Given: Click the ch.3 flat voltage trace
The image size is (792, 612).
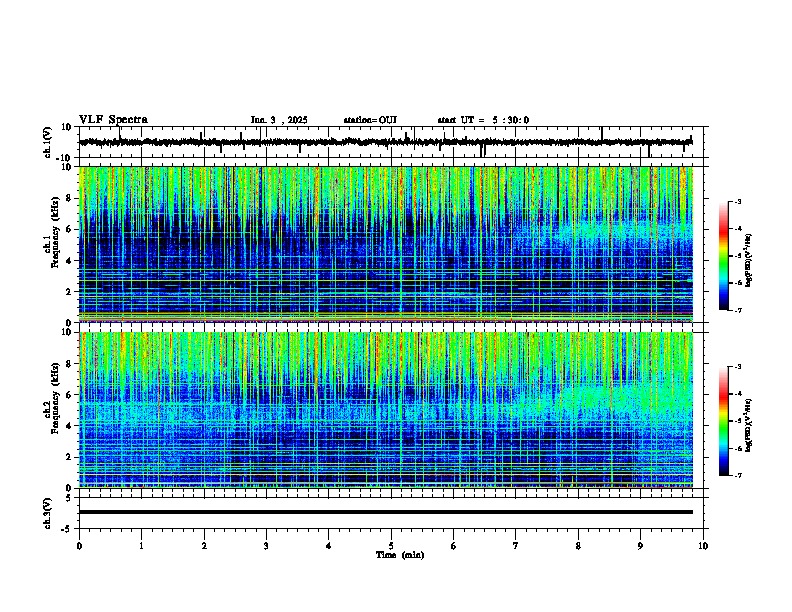Looking at the screenshot, I should pyautogui.click(x=386, y=512).
